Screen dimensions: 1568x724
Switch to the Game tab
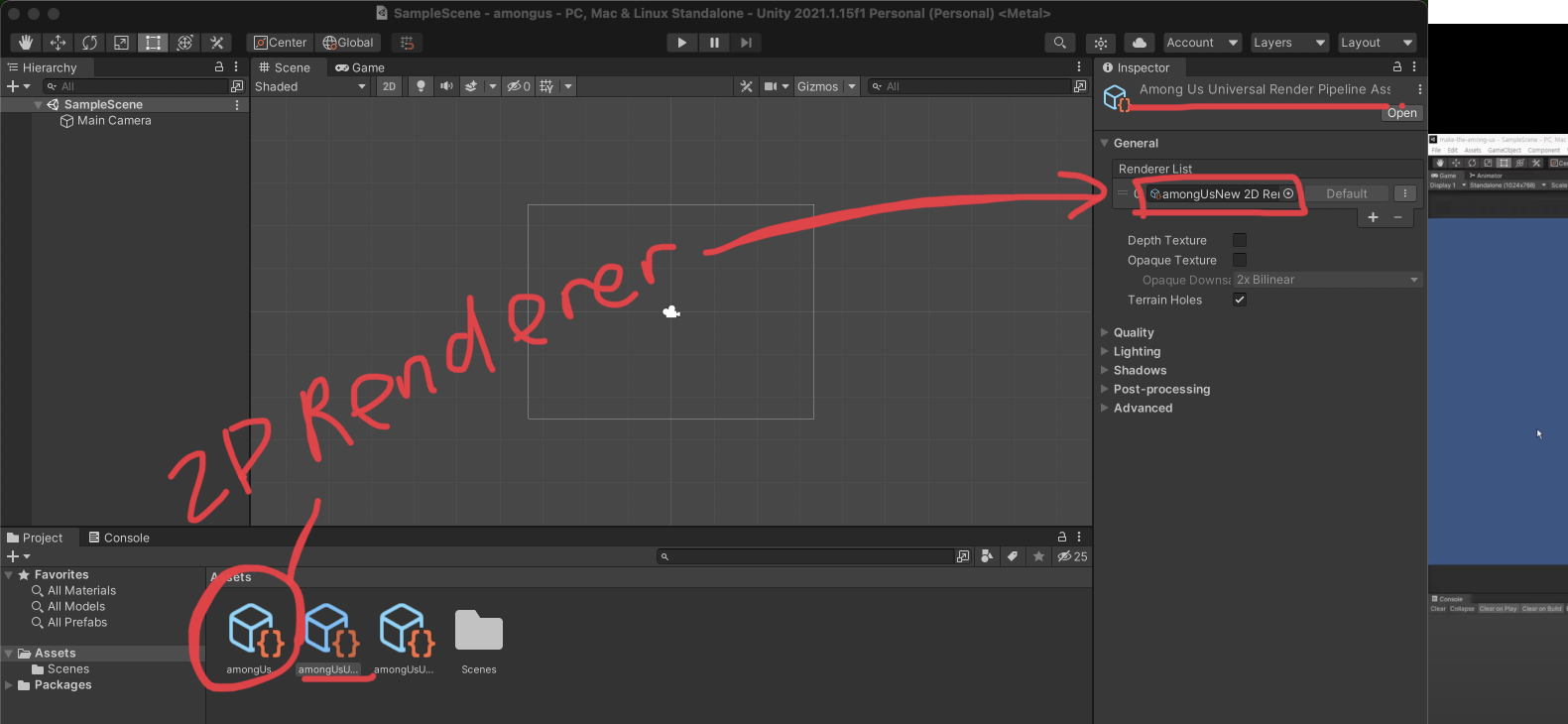360,67
